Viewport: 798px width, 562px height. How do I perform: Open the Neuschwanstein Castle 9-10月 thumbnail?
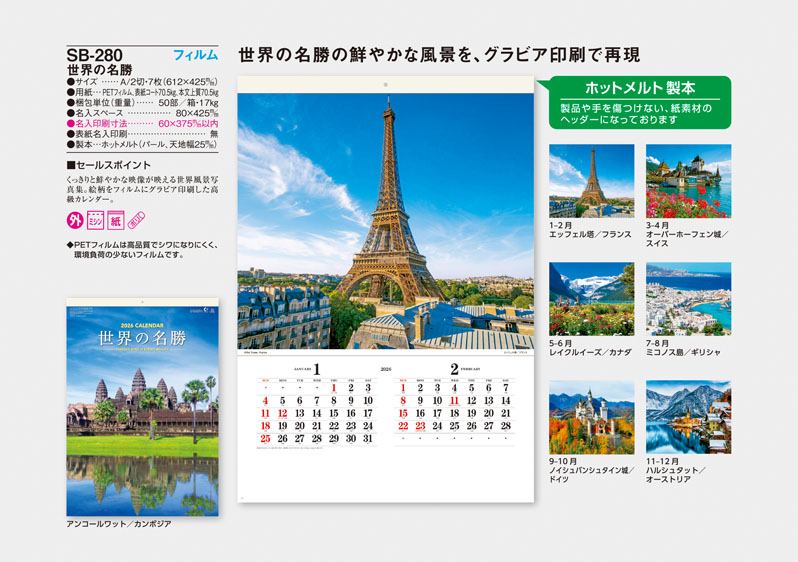[x=591, y=417]
